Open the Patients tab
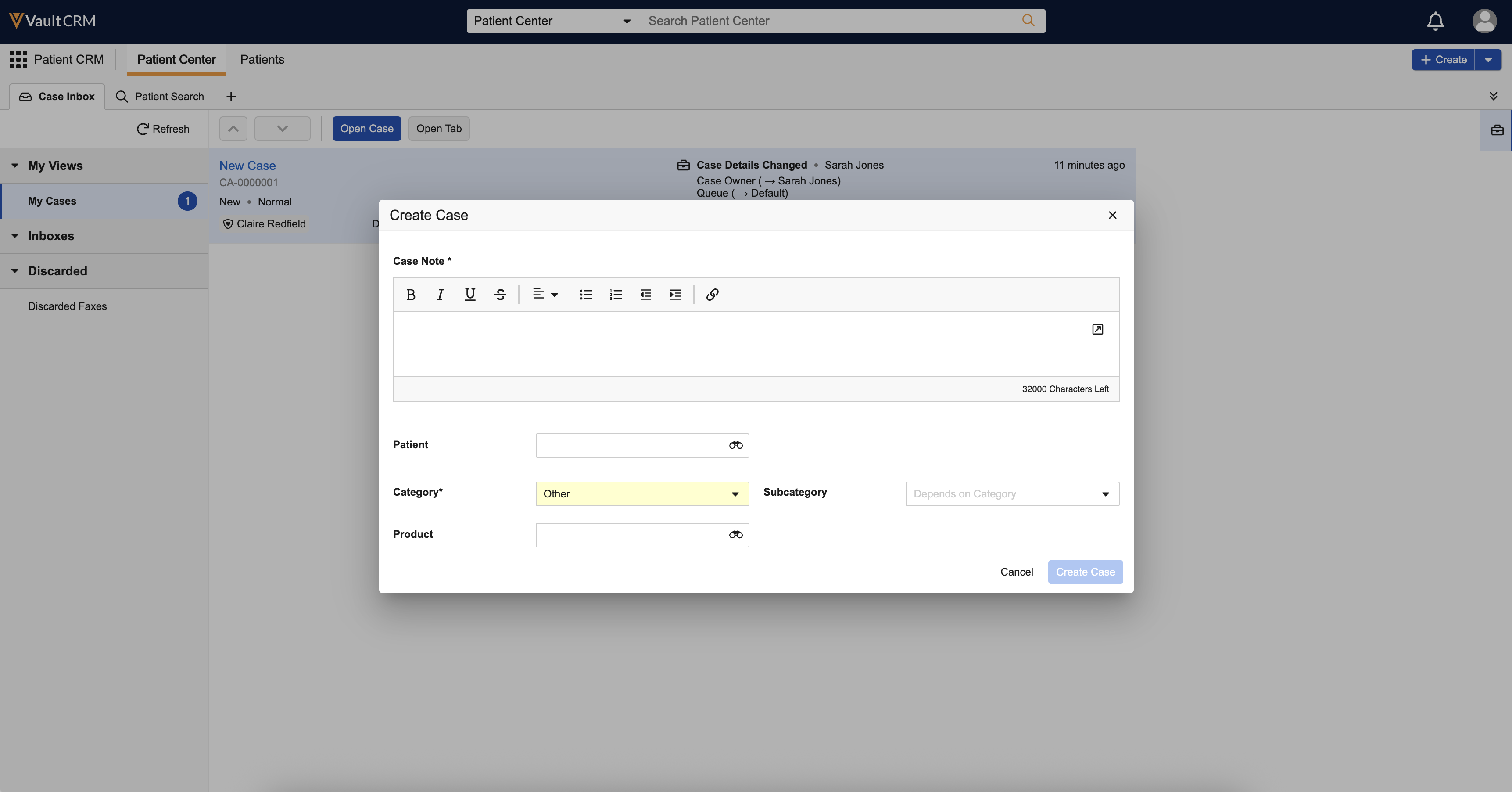This screenshot has width=1512, height=792. [x=262, y=59]
